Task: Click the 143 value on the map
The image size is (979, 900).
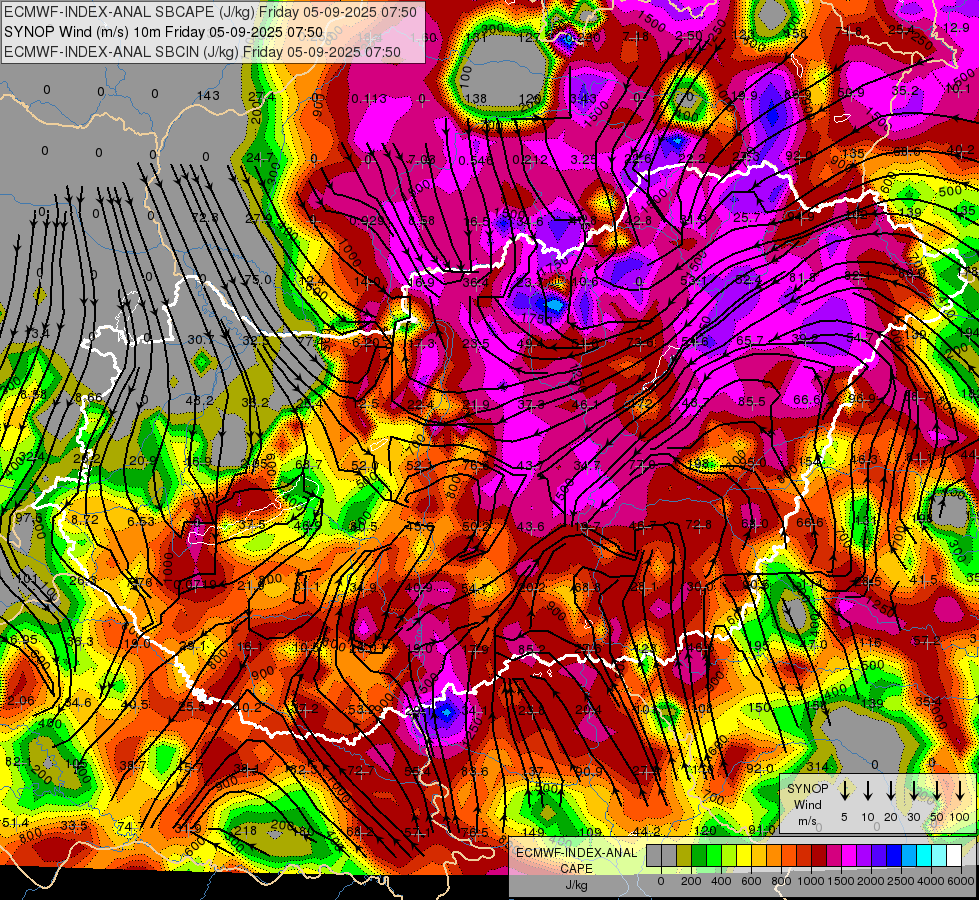Action: 208,96
